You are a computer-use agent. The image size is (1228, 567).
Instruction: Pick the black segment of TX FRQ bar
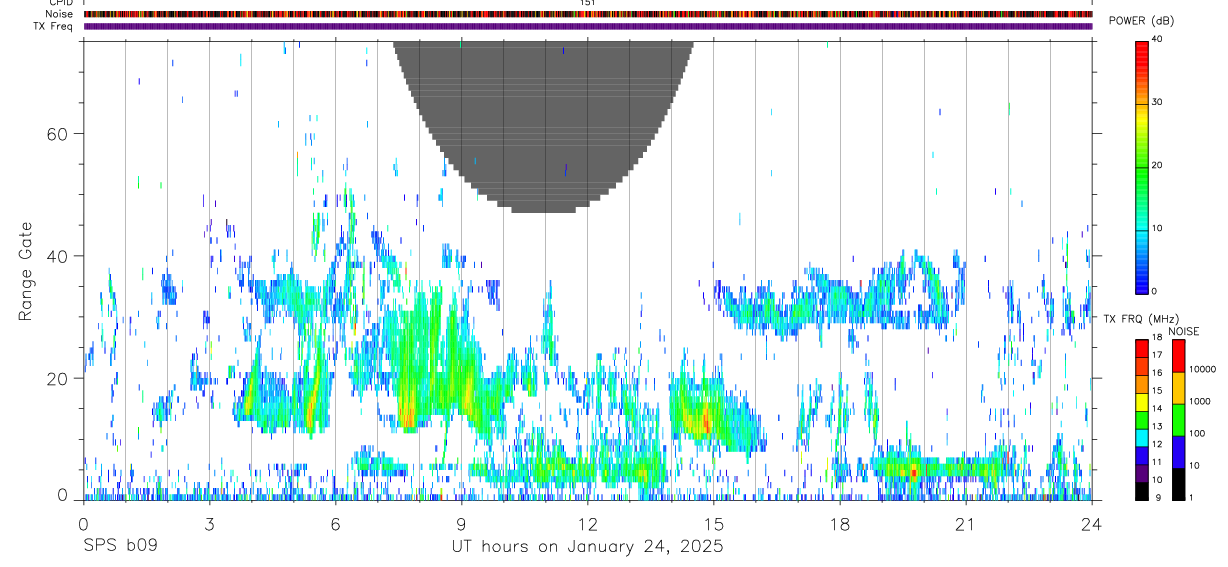click(1141, 491)
